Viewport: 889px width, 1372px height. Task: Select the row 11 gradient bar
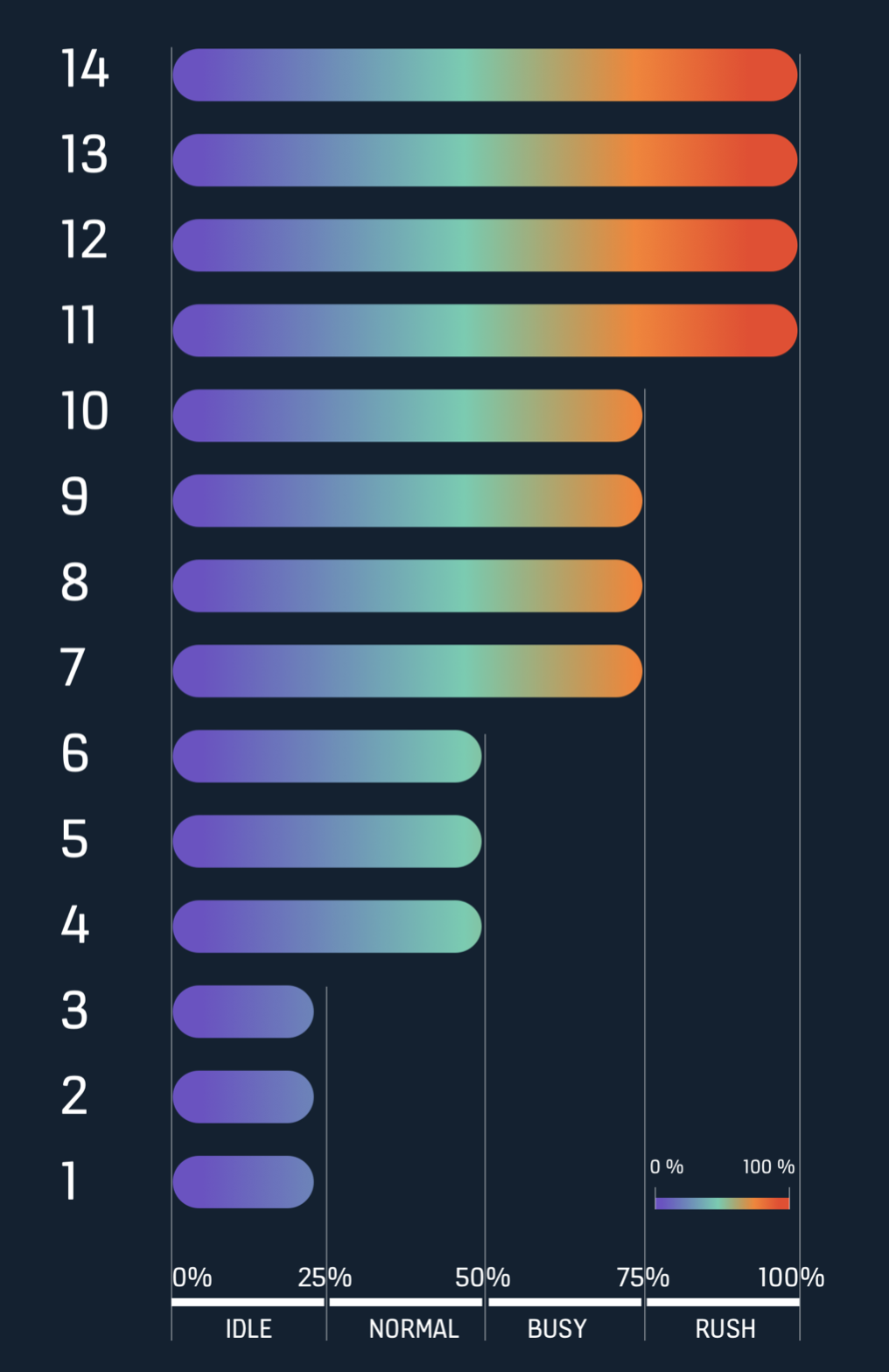click(485, 331)
